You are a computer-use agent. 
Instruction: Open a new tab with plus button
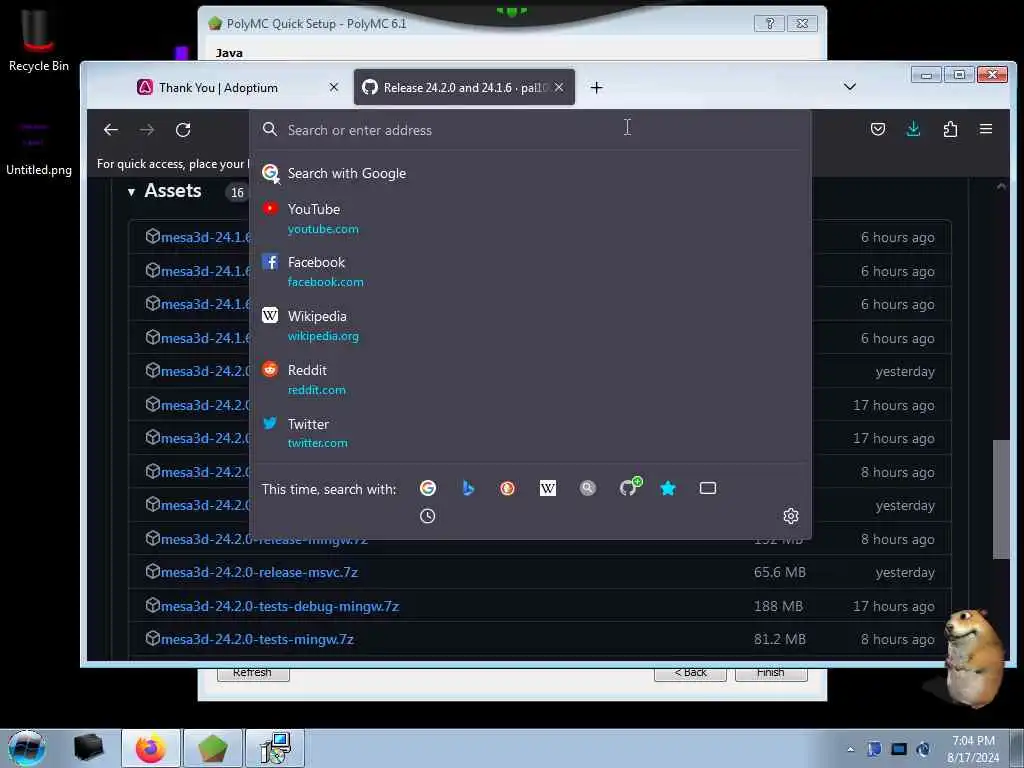tap(596, 88)
